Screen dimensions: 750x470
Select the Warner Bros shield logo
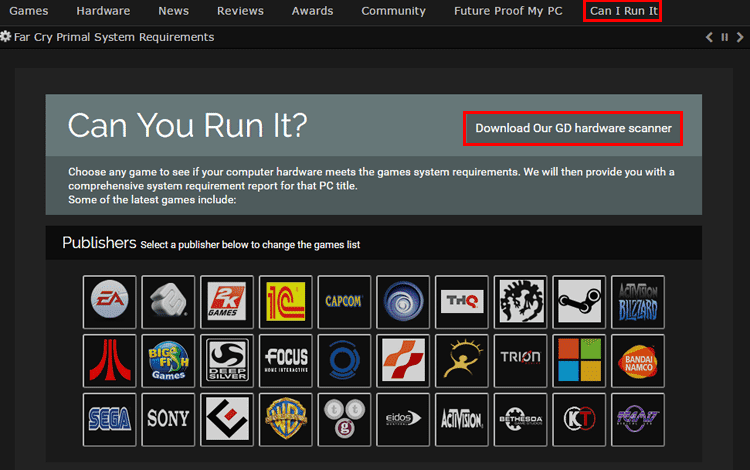pyautogui.click(x=286, y=420)
